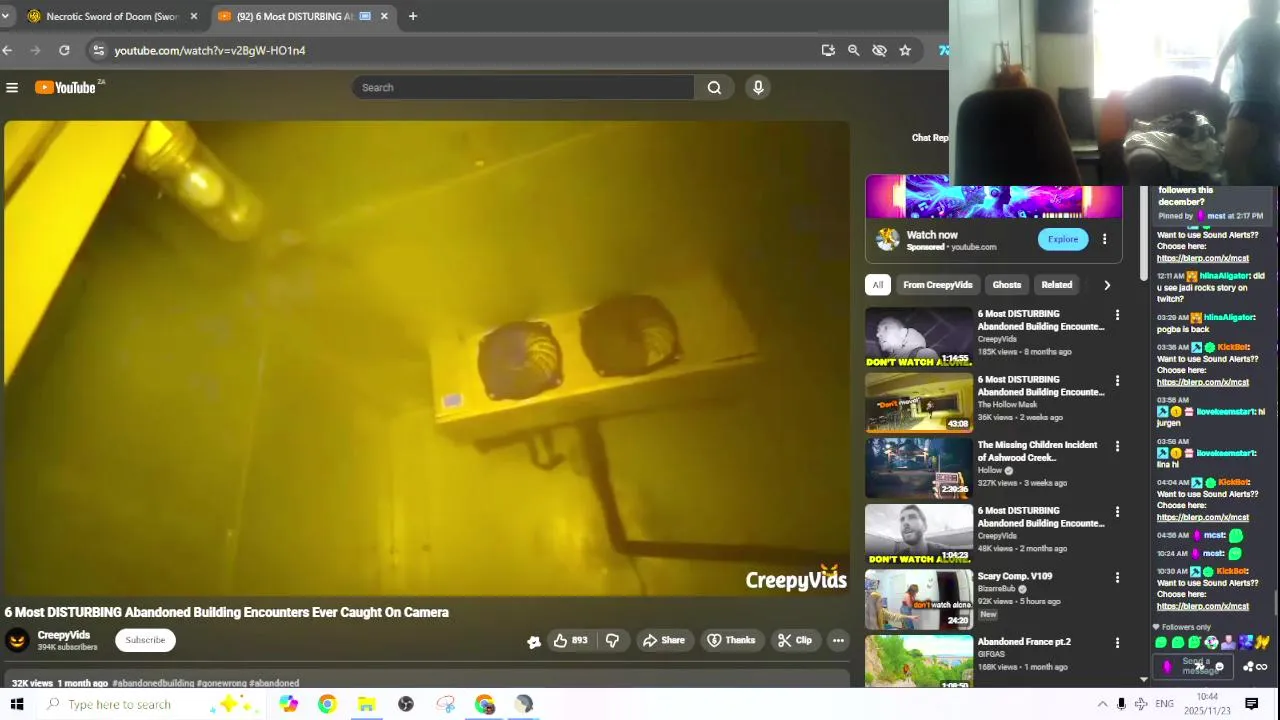Close the Necrotic Sword of Doom tab

(194, 16)
